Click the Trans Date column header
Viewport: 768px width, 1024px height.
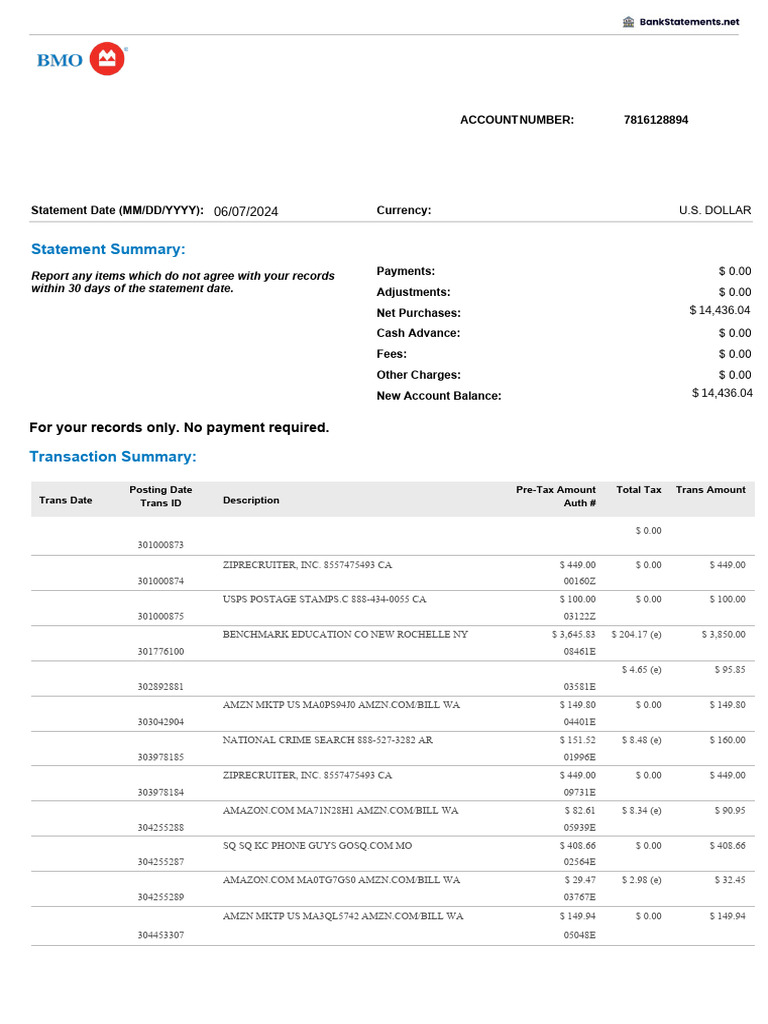coord(65,500)
